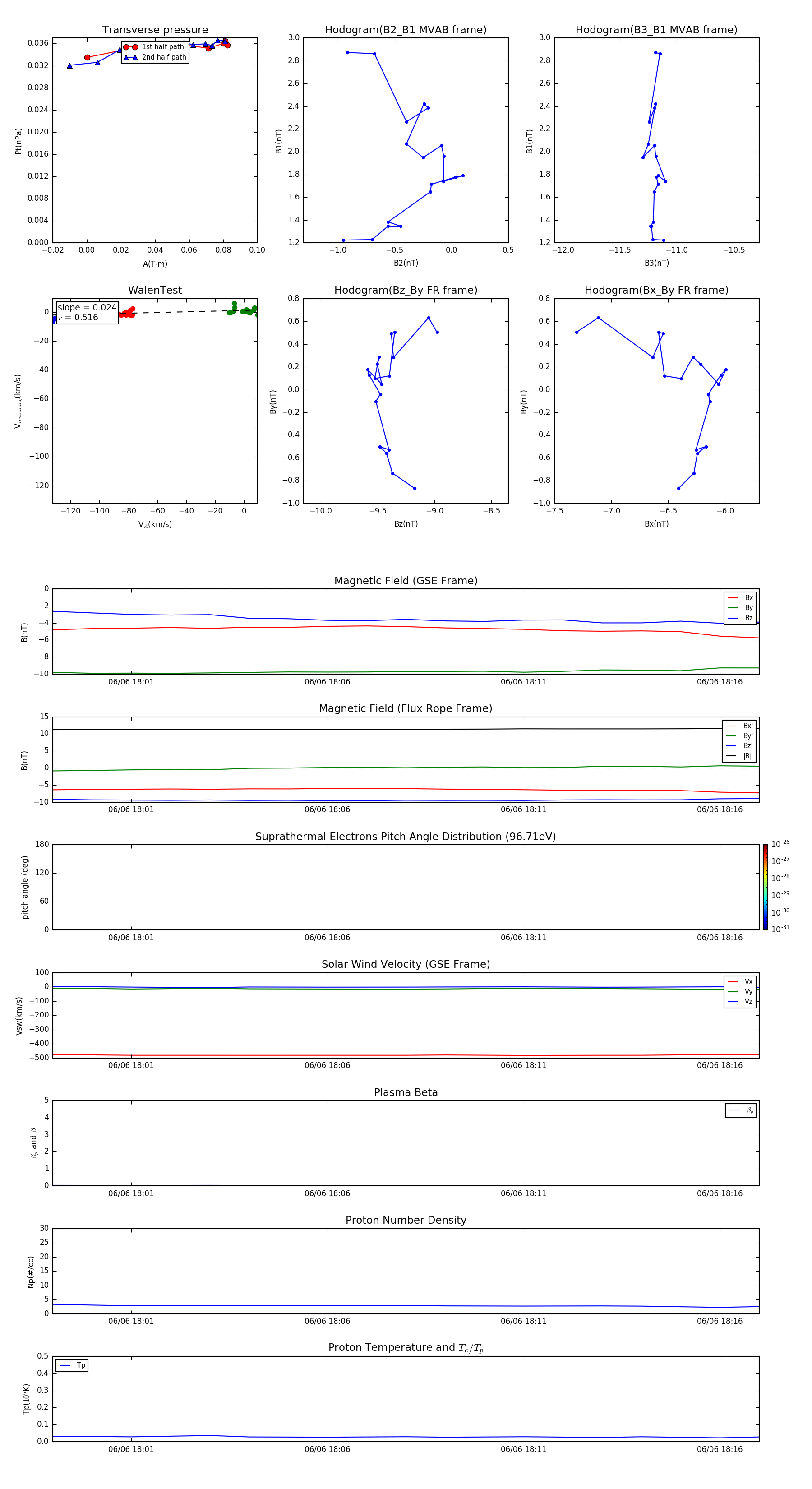Click the Suprathermal Electrons Pitch Angle title
812x1489 pixels.
(406, 837)
